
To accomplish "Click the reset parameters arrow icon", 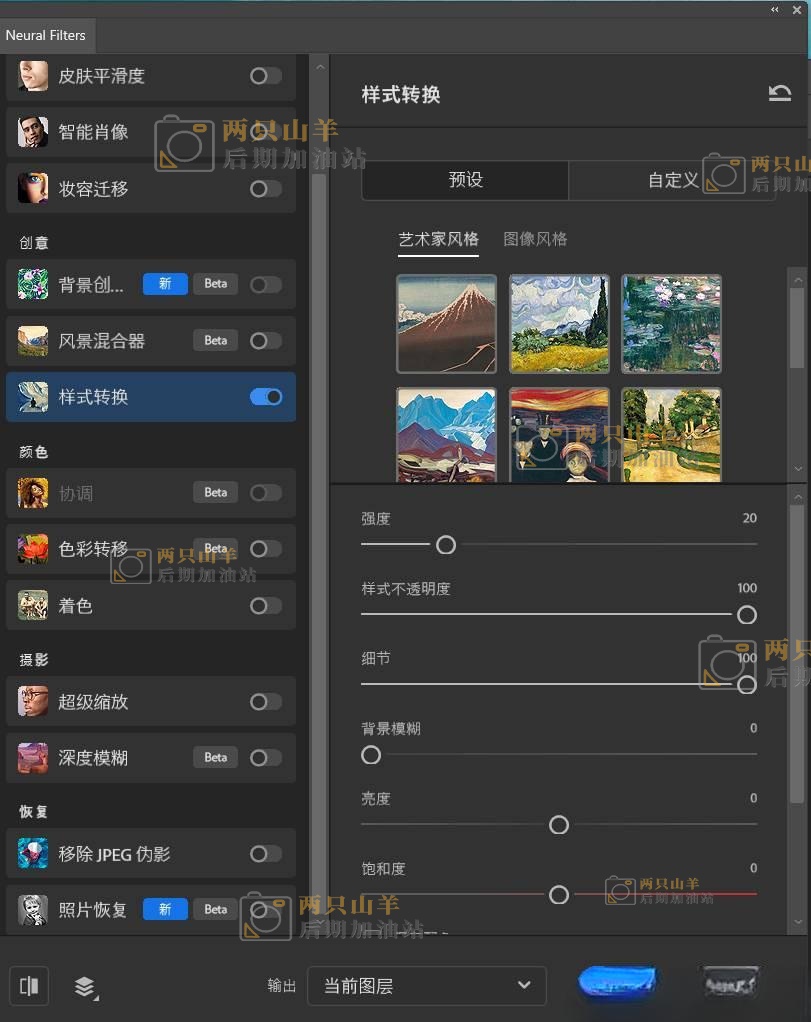I will click(779, 94).
